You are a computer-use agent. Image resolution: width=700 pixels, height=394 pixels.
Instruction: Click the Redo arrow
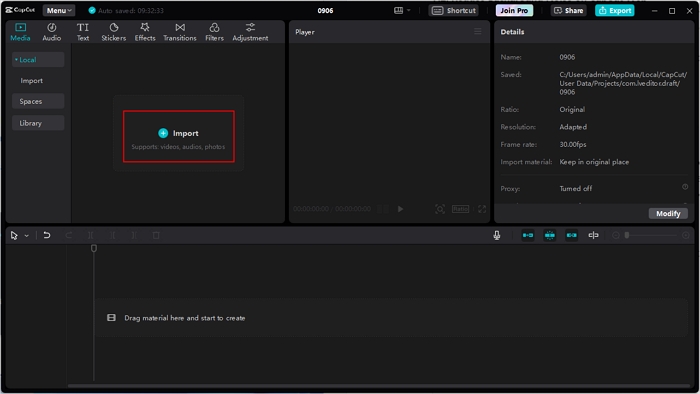[69, 235]
